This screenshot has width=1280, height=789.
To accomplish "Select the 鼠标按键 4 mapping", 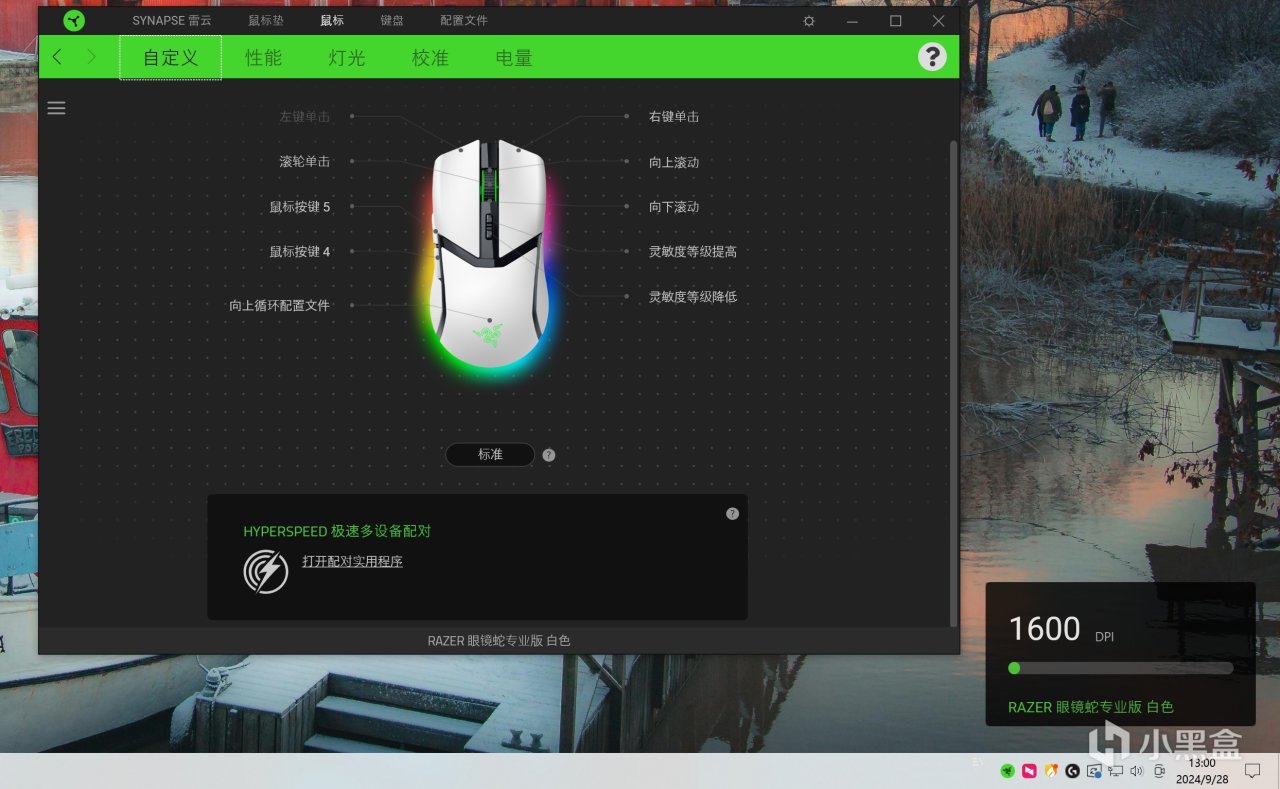I will [299, 252].
